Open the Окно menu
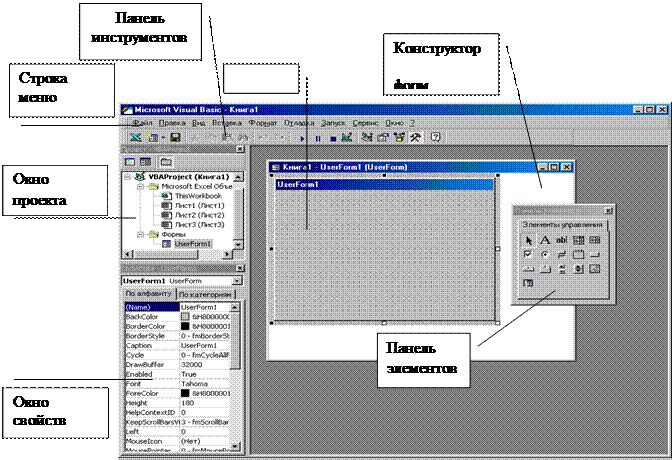The width and height of the screenshot is (672, 460). pyautogui.click(x=394, y=123)
